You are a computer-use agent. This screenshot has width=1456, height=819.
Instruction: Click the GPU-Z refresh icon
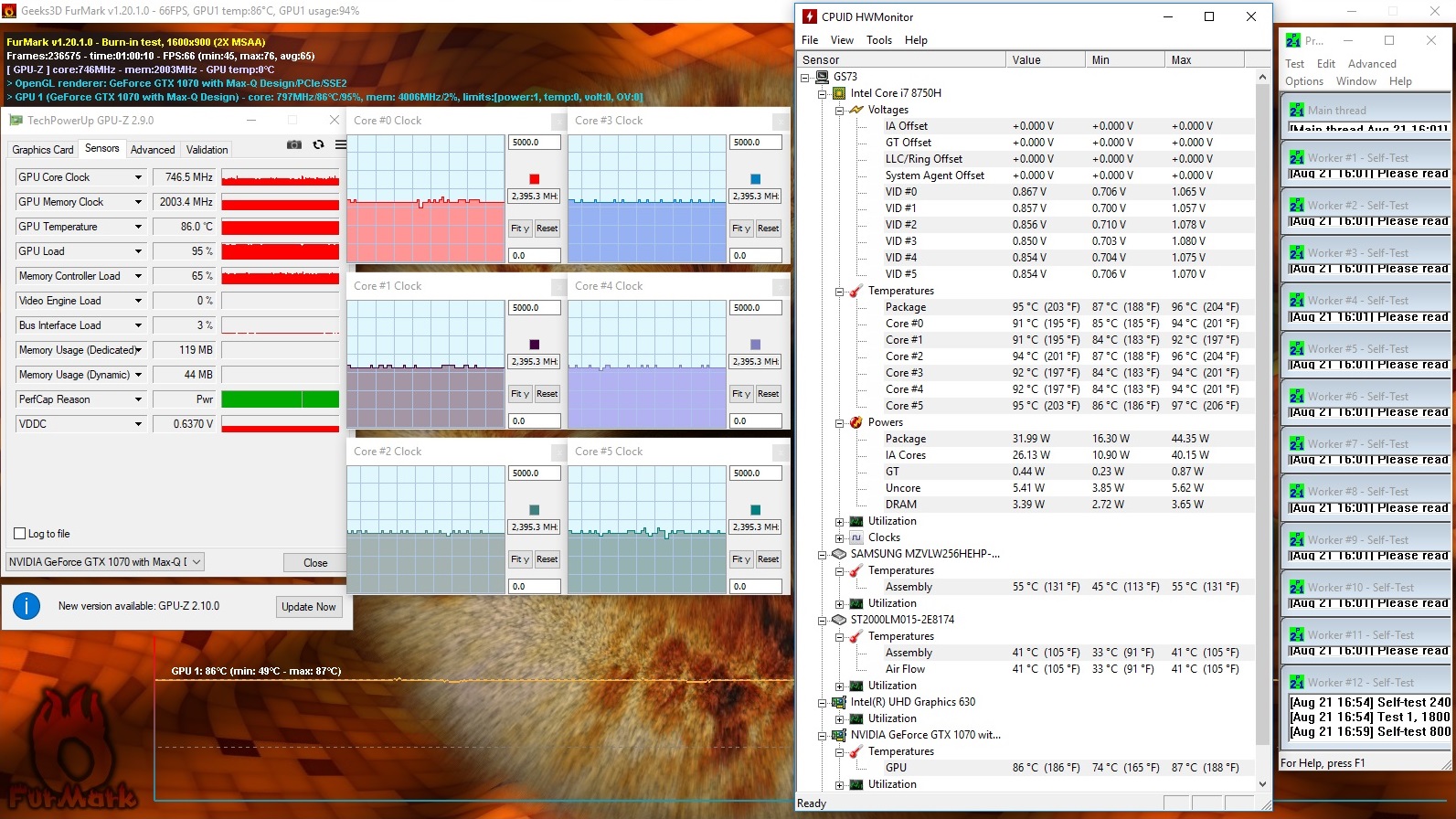(318, 144)
